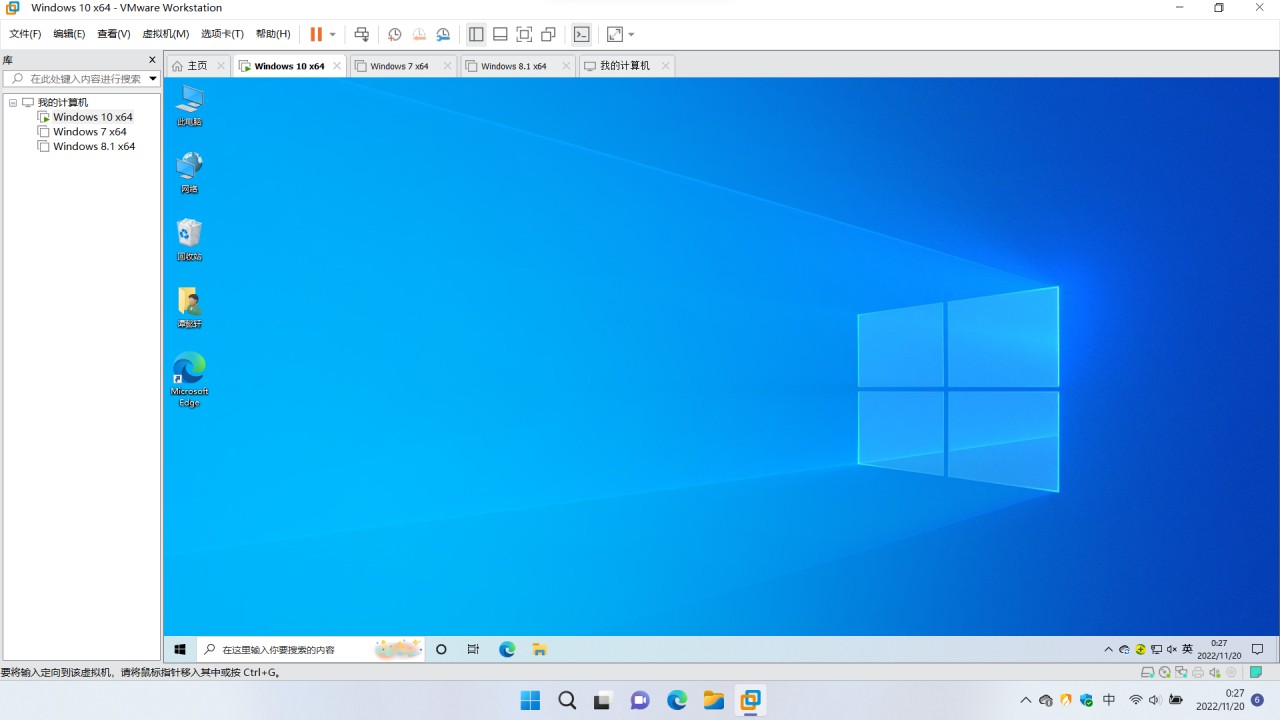The image size is (1280, 720).
Task: Close the Windows 8.1 x64 tab
Action: tap(566, 66)
